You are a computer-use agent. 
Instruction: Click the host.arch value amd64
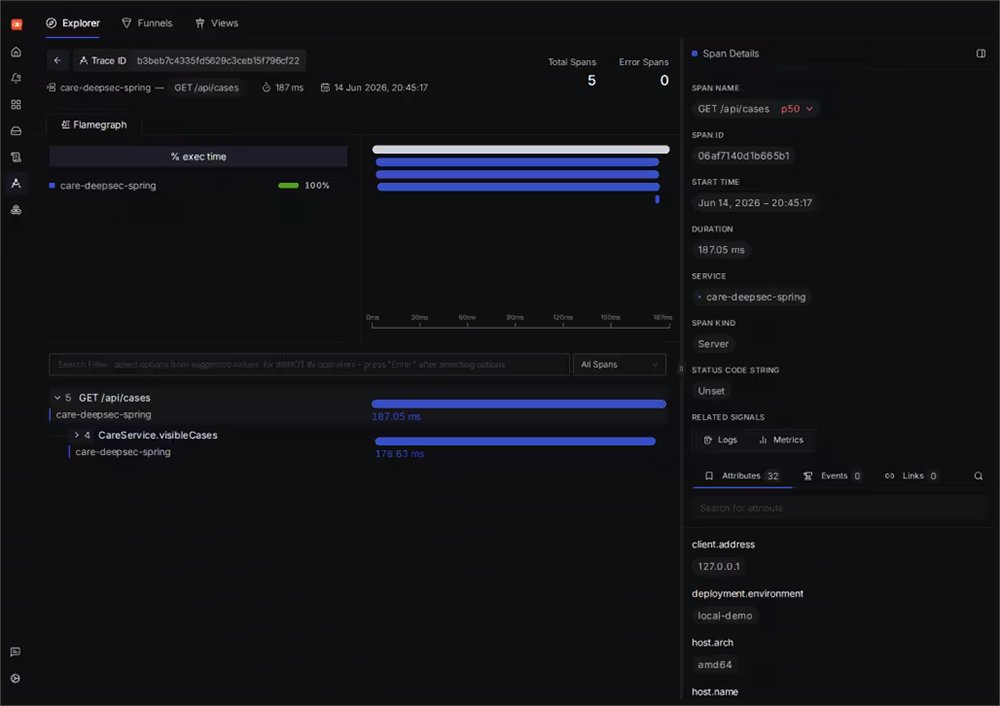tap(714, 665)
